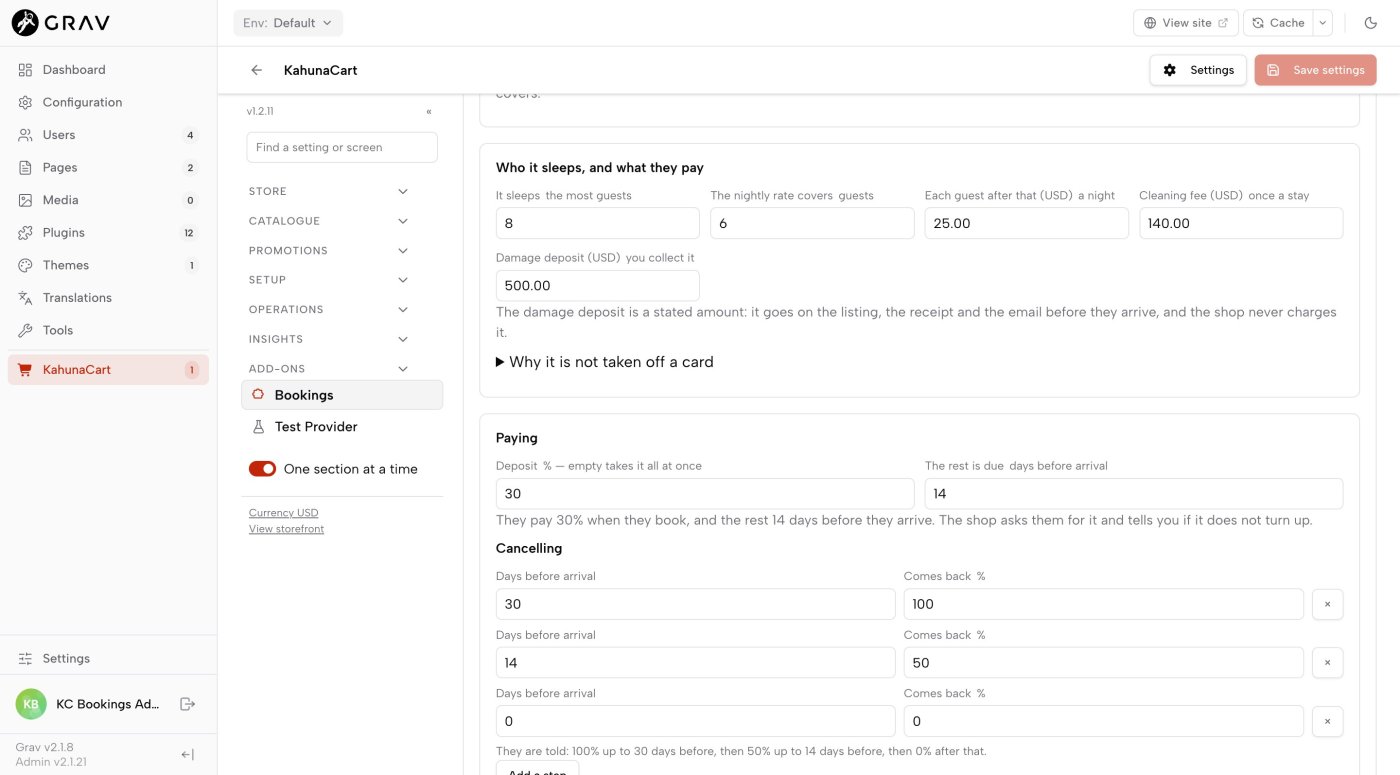Open the Cache options dropdown arrow
The image size is (1400, 775).
[1322, 23]
